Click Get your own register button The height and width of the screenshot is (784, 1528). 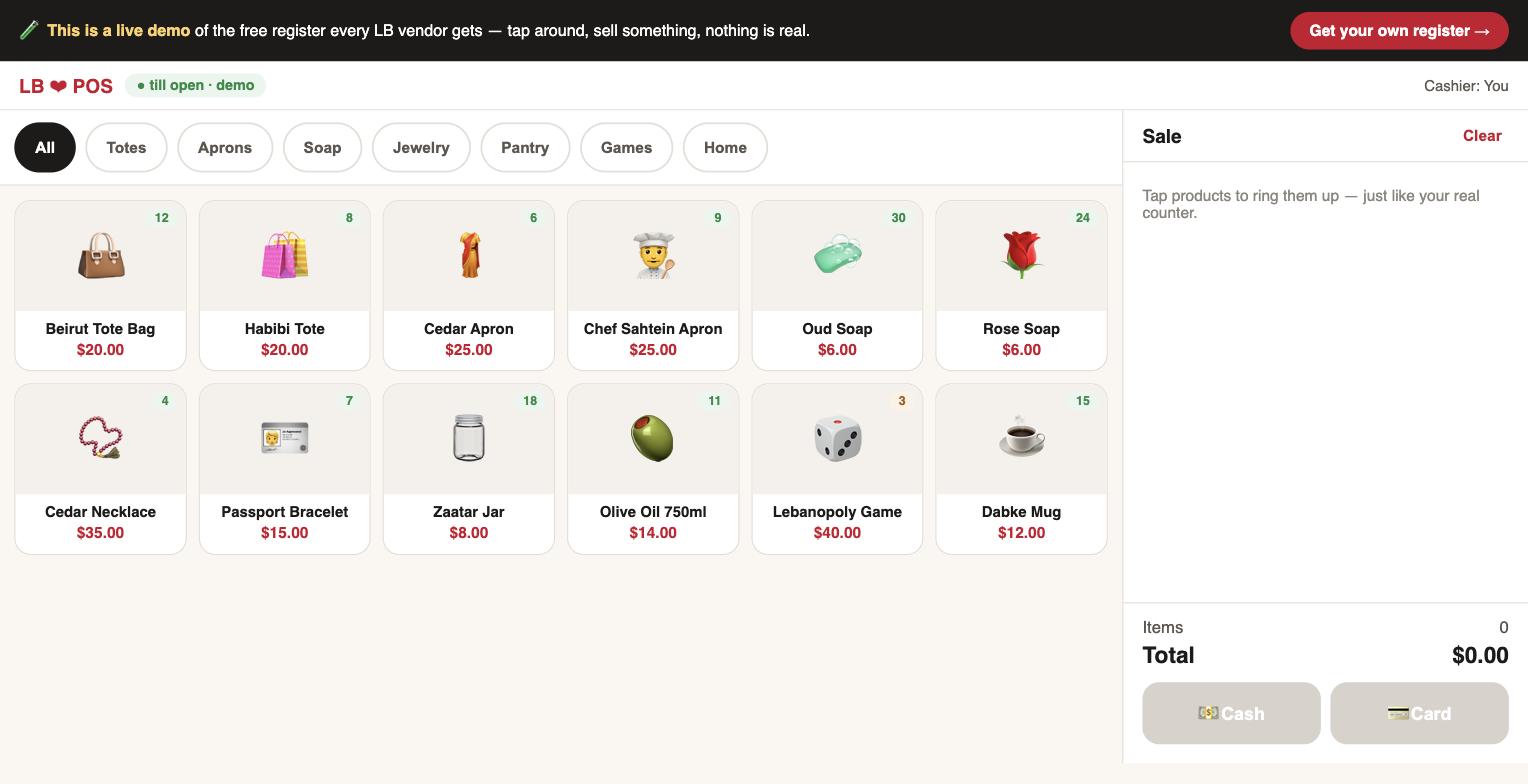pyautogui.click(x=1399, y=31)
